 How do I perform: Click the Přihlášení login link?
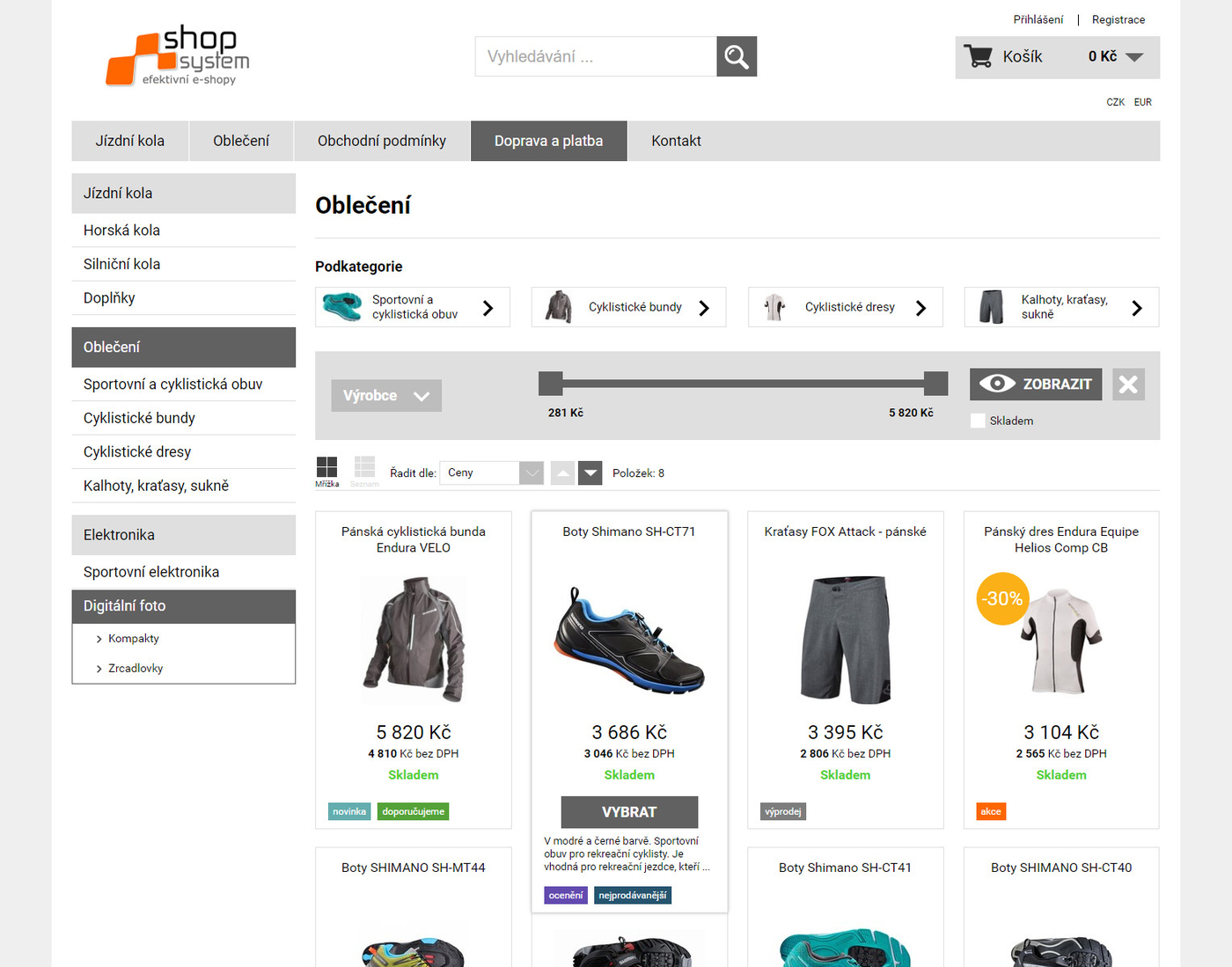coord(1038,19)
